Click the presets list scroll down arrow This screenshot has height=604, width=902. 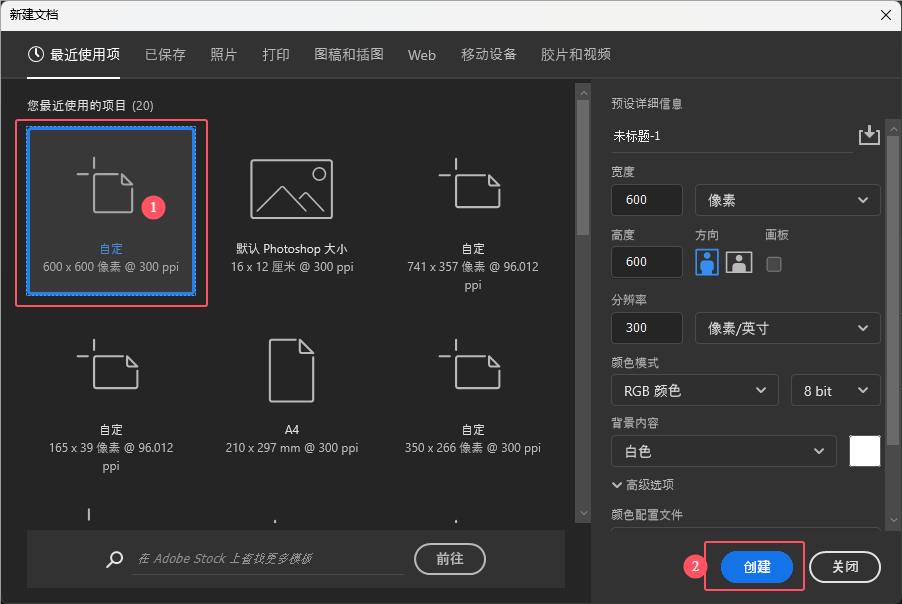click(x=583, y=513)
